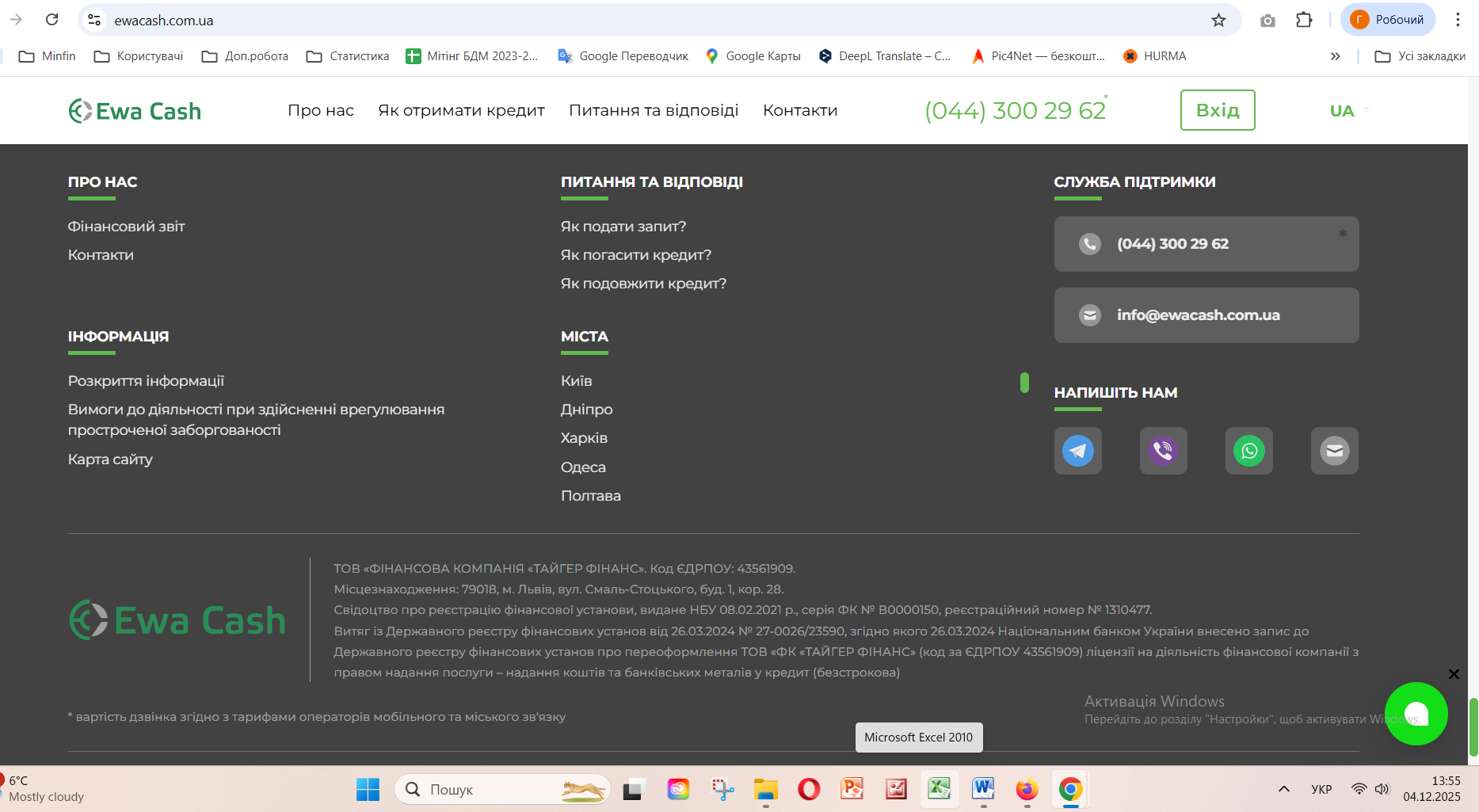Open the Усі закладки bookmarks folder
This screenshot has height=812, width=1479.
1420,56
